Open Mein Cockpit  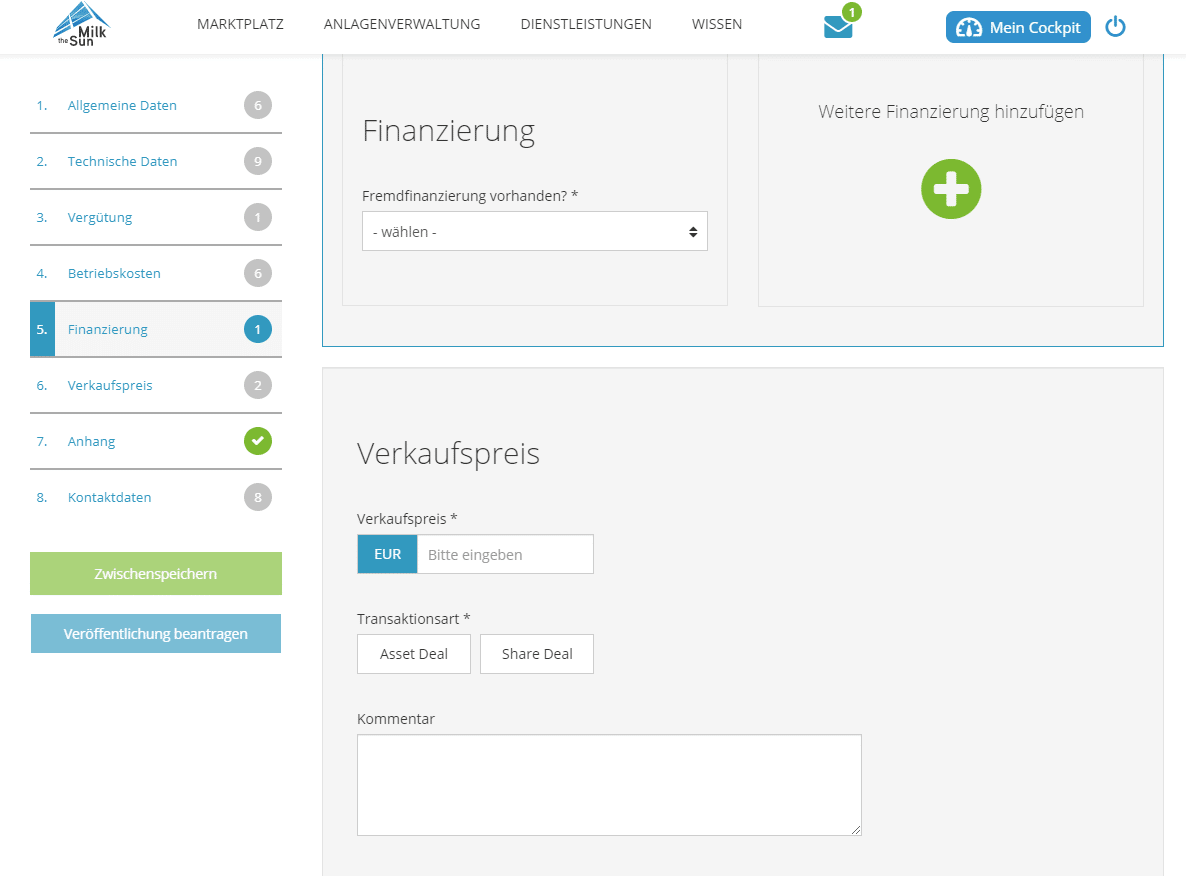[x=1018, y=28]
